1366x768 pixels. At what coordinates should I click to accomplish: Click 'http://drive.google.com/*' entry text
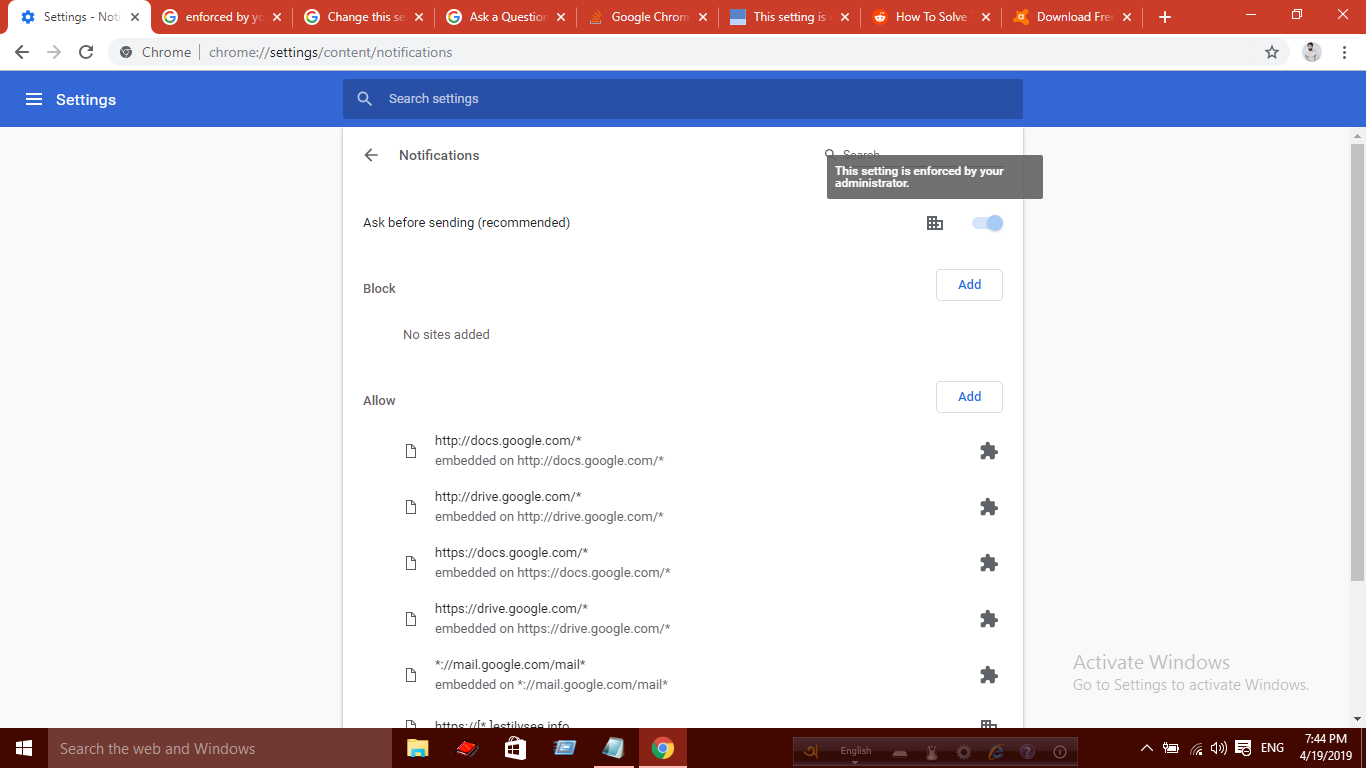508,497
